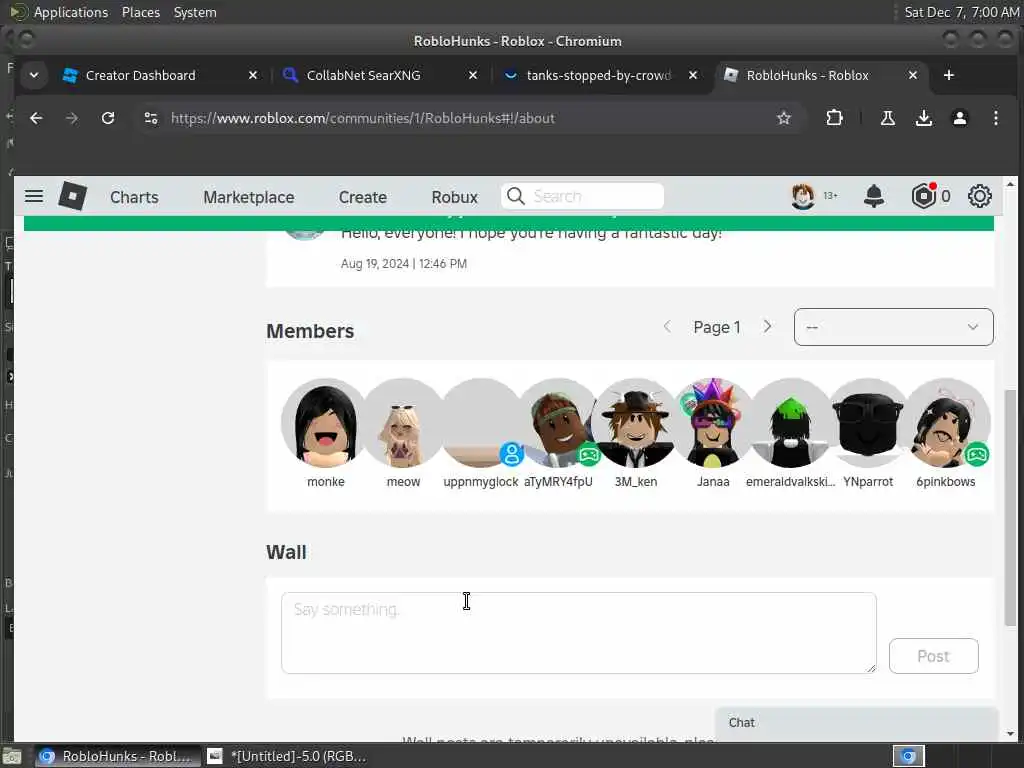Open member aTyMRY4fpU's avatar

click(x=558, y=423)
